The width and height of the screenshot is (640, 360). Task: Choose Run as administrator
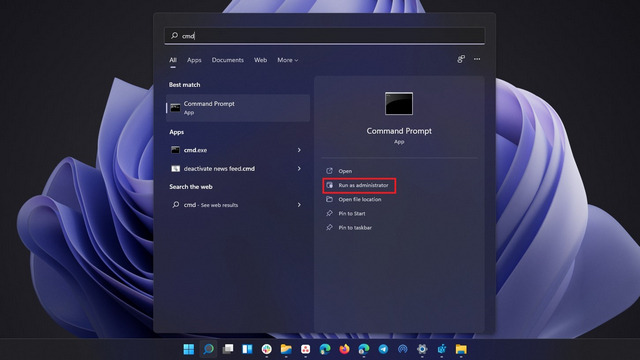coord(359,185)
